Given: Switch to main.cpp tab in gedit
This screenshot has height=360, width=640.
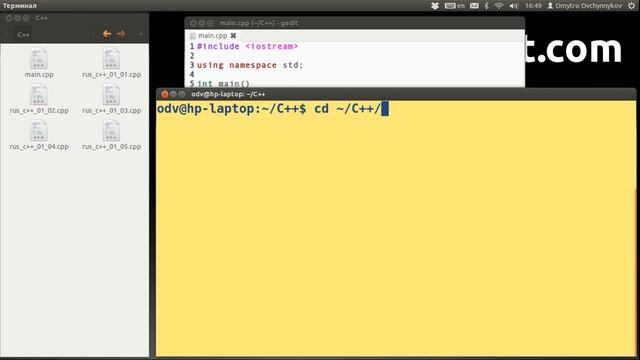Looking at the screenshot, I should [x=212, y=36].
